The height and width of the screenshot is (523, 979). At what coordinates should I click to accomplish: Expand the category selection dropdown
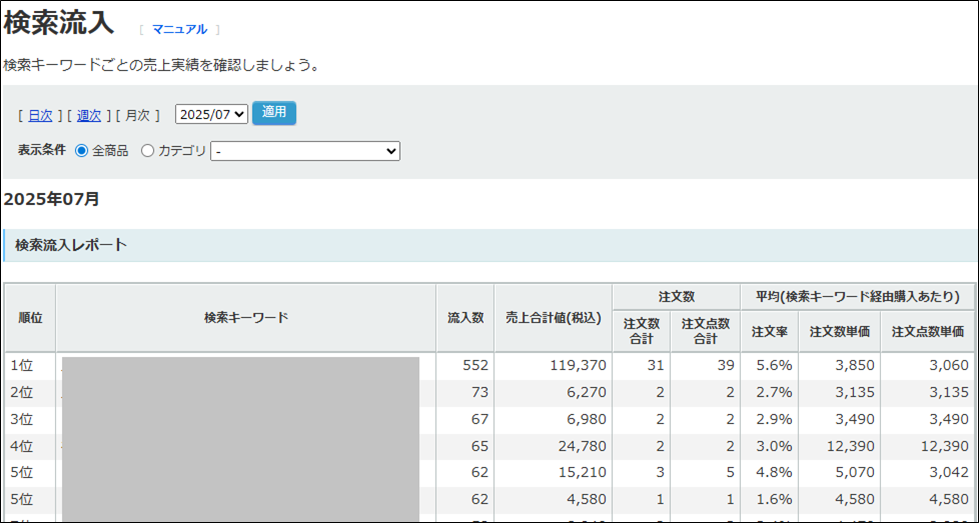305,151
